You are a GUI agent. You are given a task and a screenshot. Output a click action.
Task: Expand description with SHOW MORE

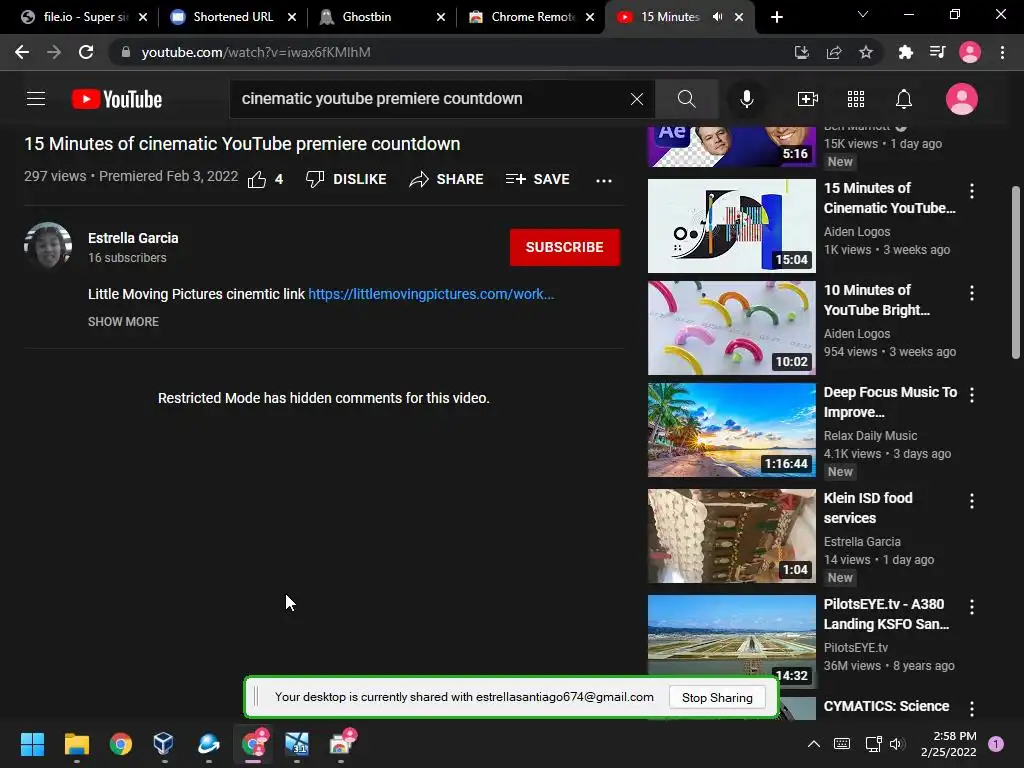click(123, 321)
